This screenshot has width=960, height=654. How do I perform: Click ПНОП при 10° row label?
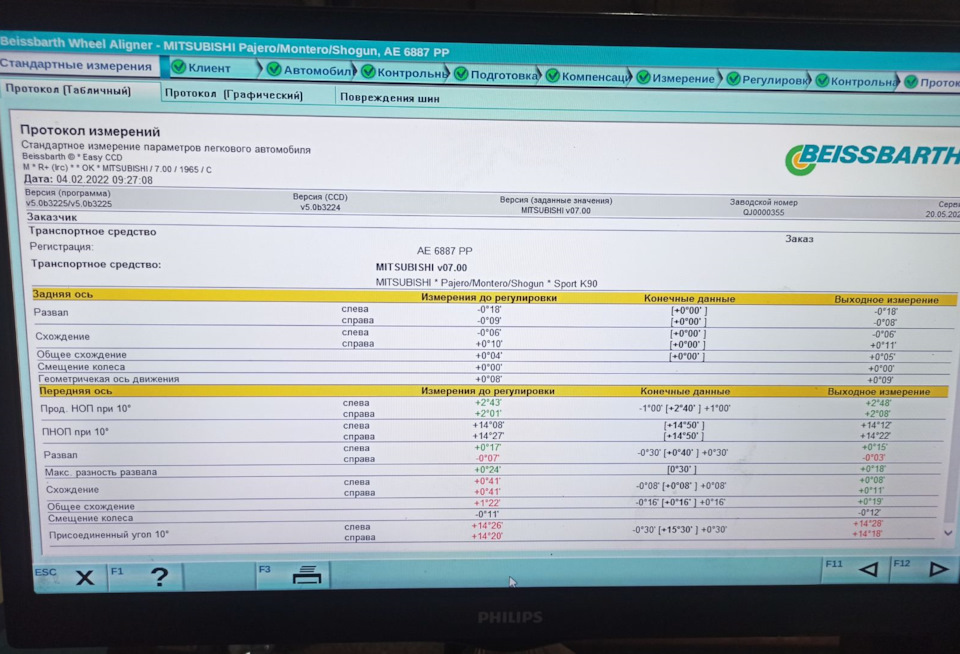click(x=75, y=432)
